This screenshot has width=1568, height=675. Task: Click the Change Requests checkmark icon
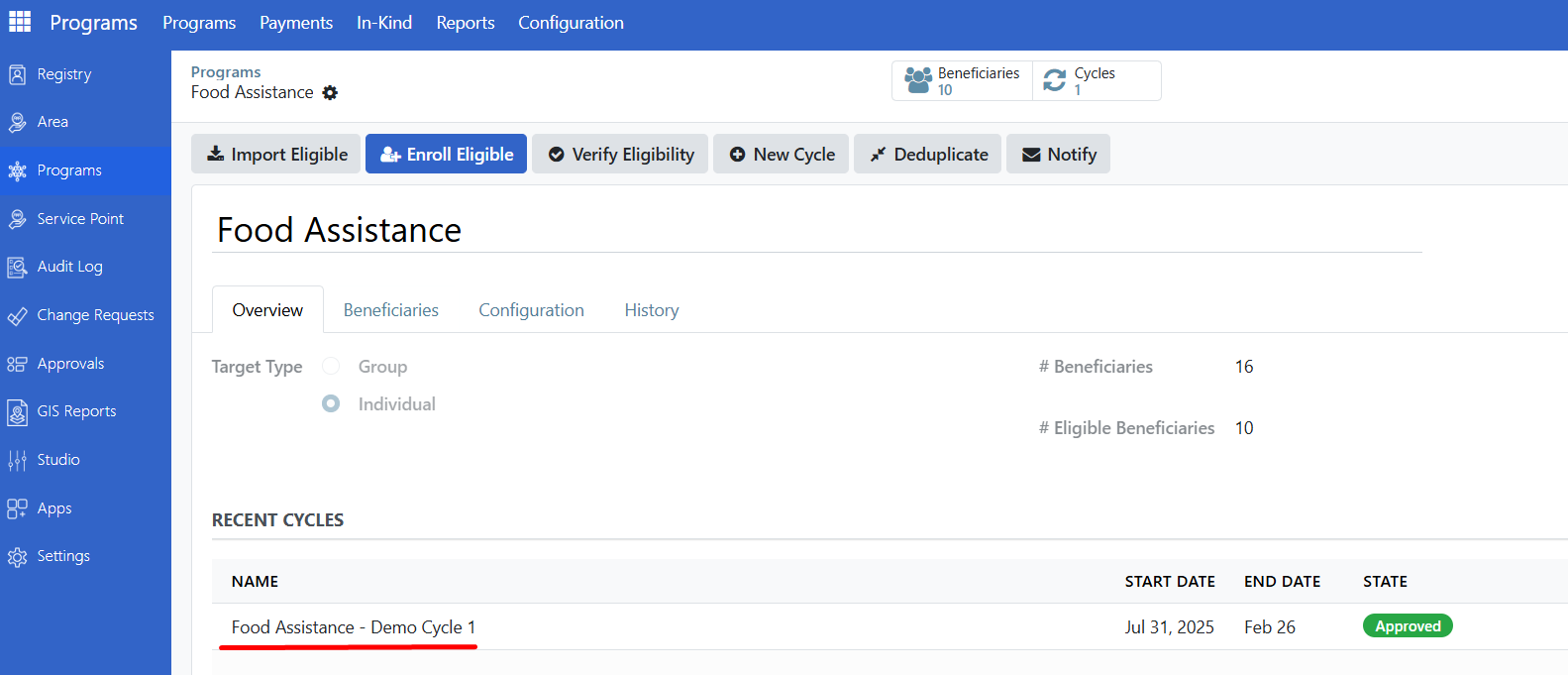tap(17, 316)
